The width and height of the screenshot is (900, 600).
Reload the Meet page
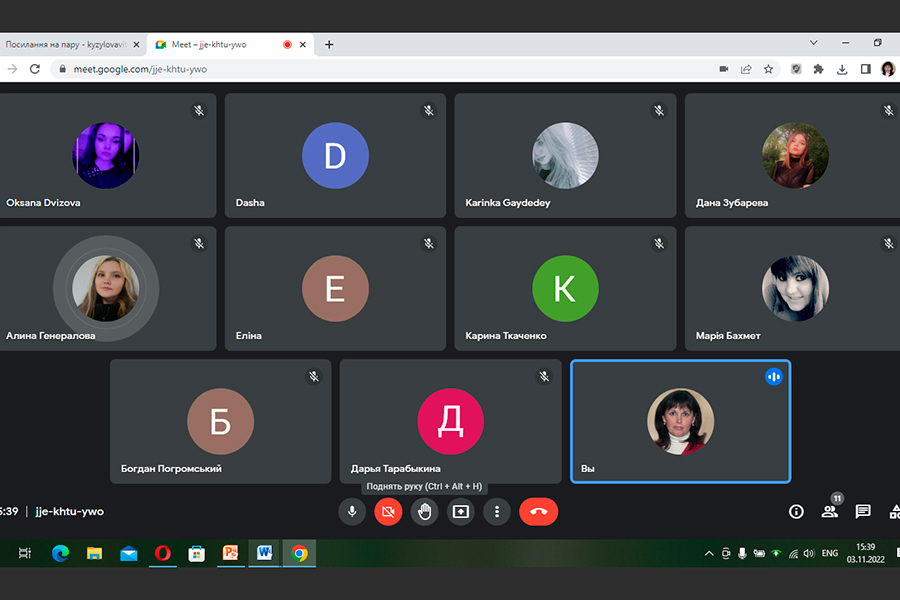click(35, 69)
